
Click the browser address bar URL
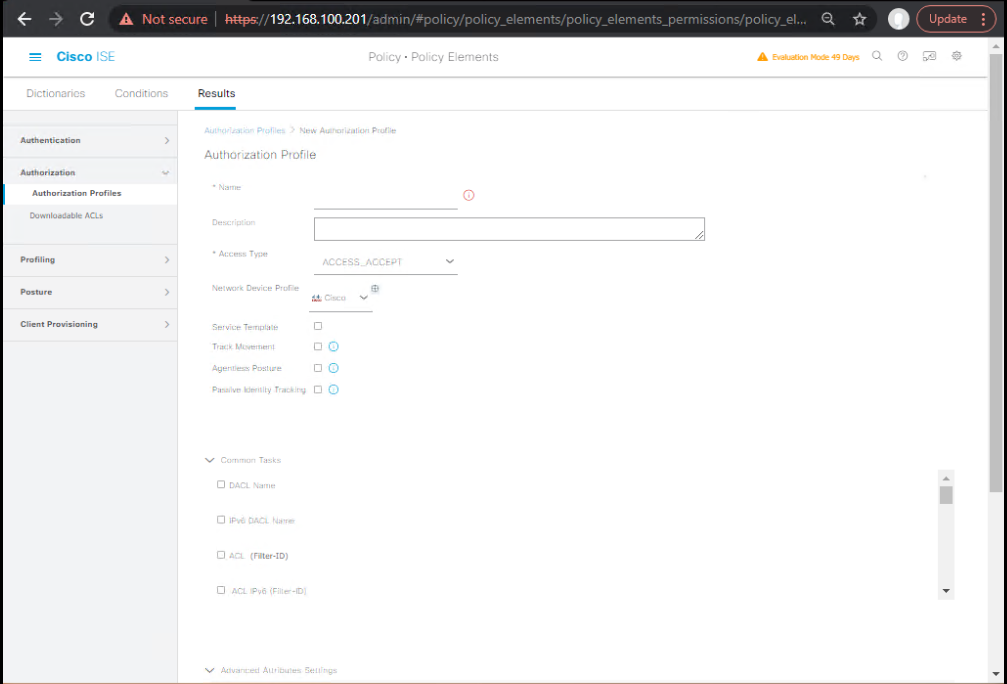pyautogui.click(x=516, y=19)
